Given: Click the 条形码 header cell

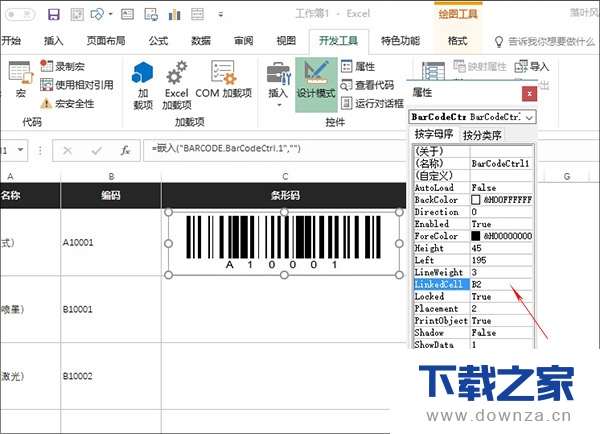Looking at the screenshot, I should 284,196.
